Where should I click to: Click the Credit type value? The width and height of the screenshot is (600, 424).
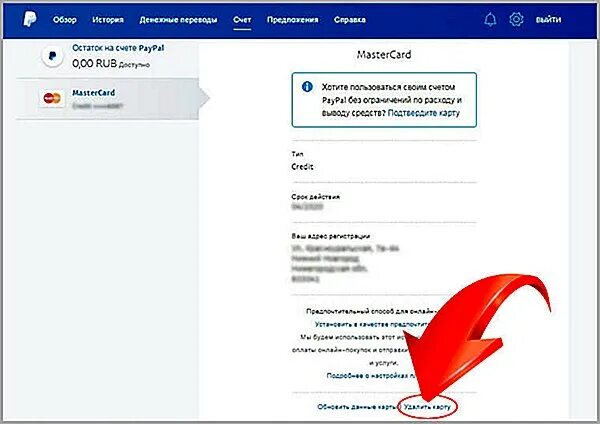point(302,167)
